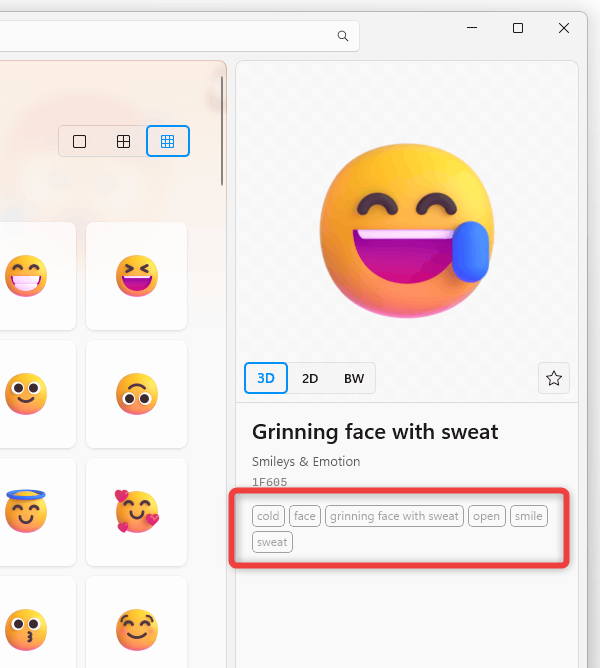Image resolution: width=600 pixels, height=668 pixels.
Task: Select the 2D emoji style tab
Action: coord(310,378)
